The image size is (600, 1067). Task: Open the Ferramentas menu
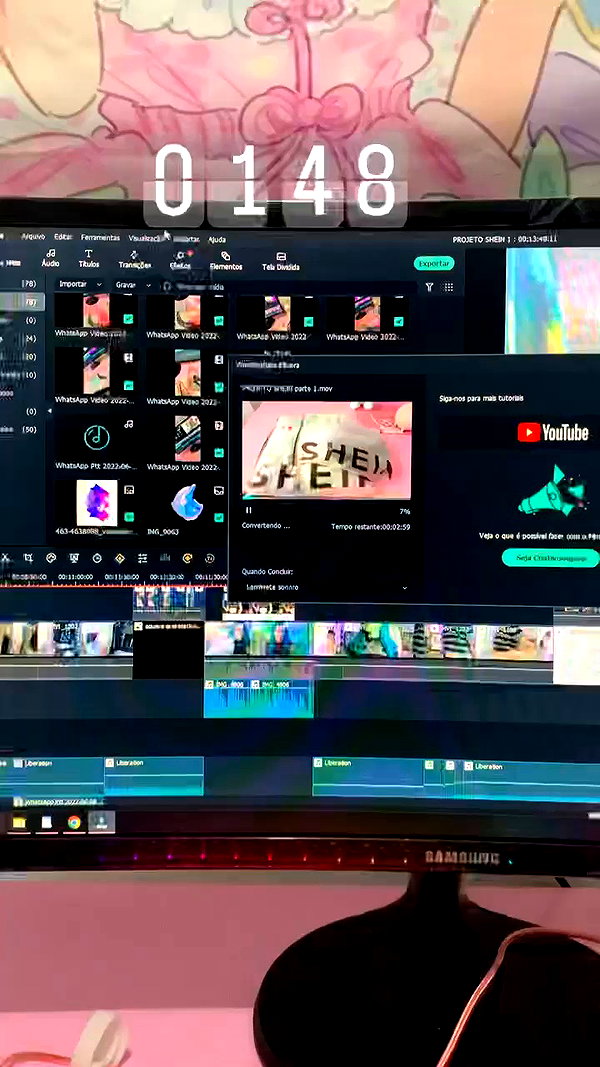[100, 237]
